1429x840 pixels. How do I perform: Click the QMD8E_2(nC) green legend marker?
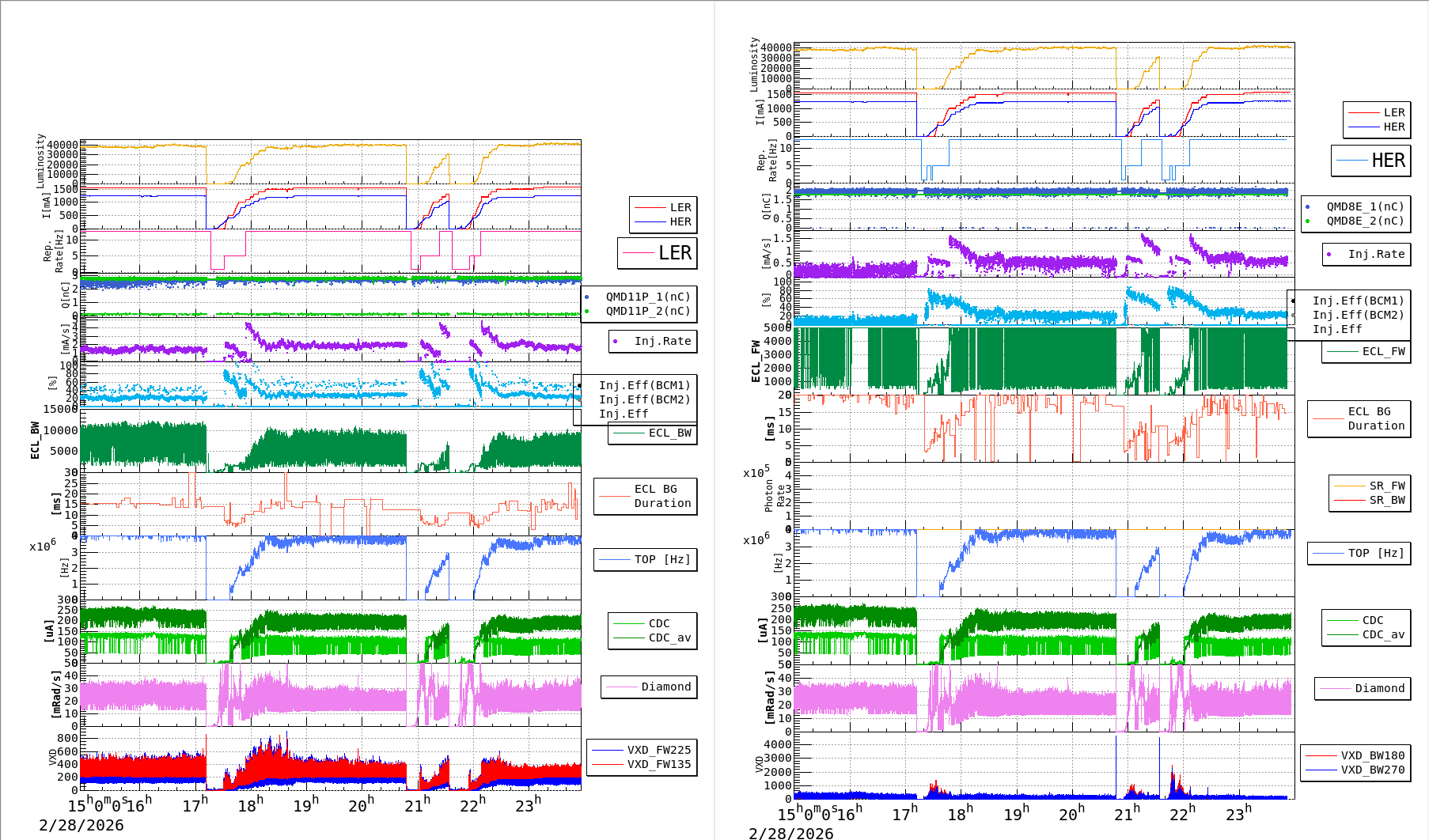tap(1307, 221)
